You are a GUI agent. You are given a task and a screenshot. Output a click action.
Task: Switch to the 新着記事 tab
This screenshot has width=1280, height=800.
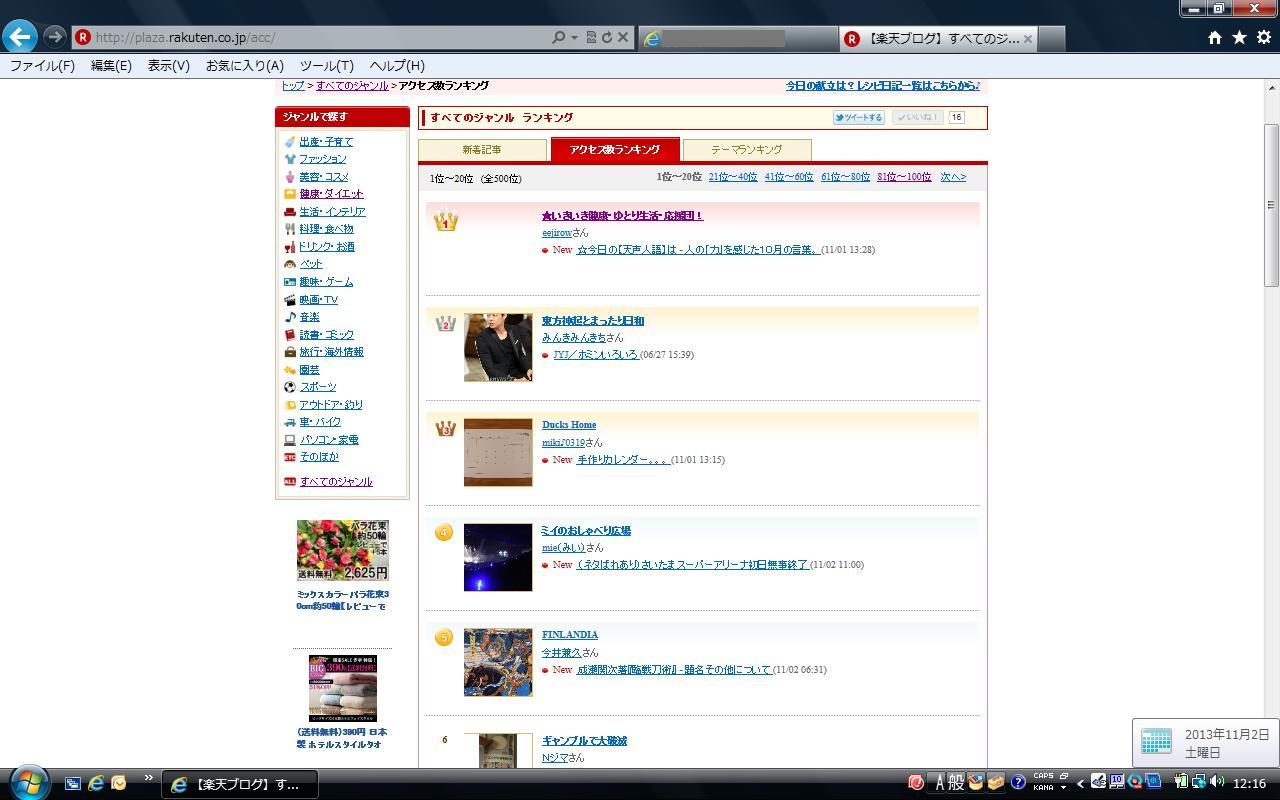[x=482, y=149]
